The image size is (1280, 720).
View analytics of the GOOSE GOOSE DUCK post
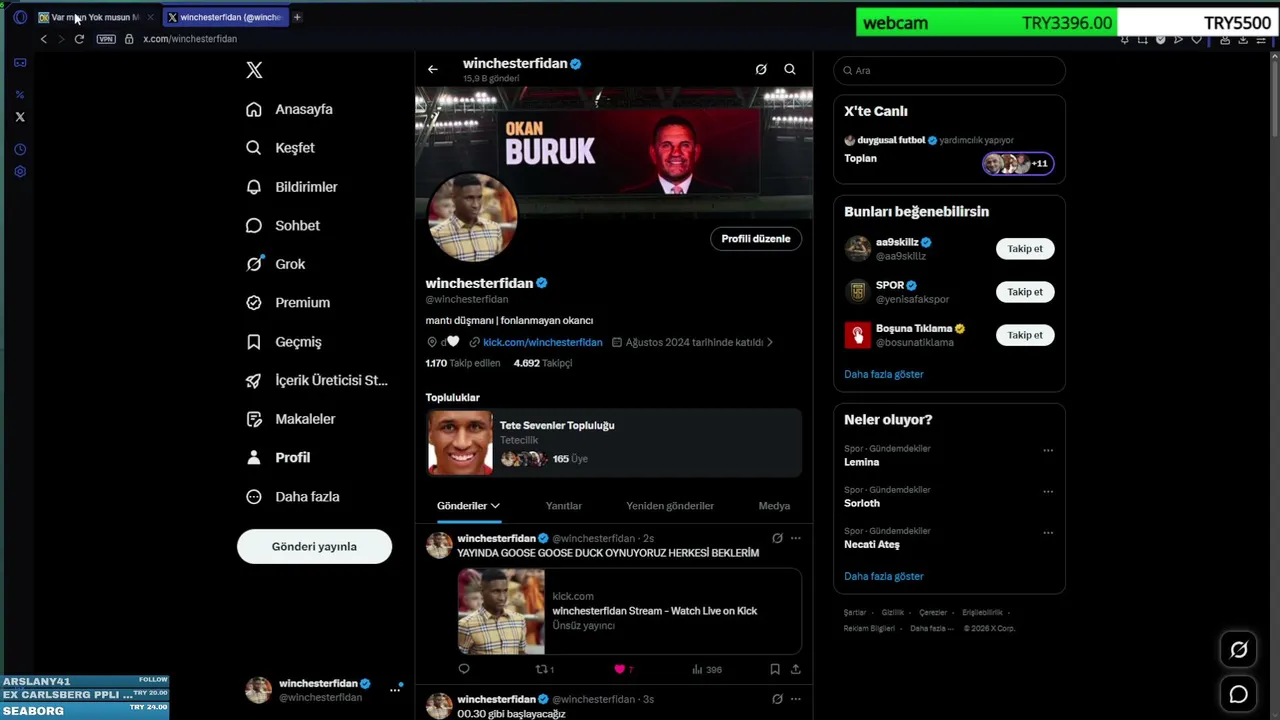tap(706, 669)
